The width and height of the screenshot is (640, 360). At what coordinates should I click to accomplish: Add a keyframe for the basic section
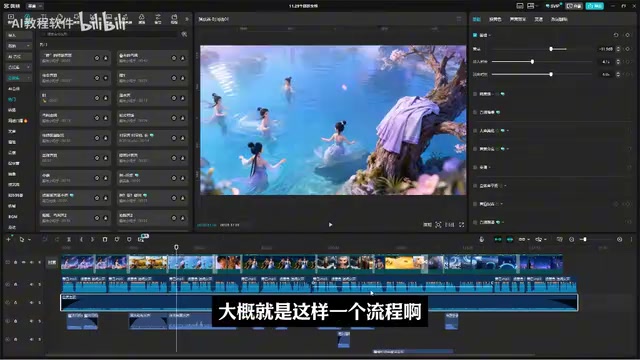pyautogui.click(x=627, y=36)
